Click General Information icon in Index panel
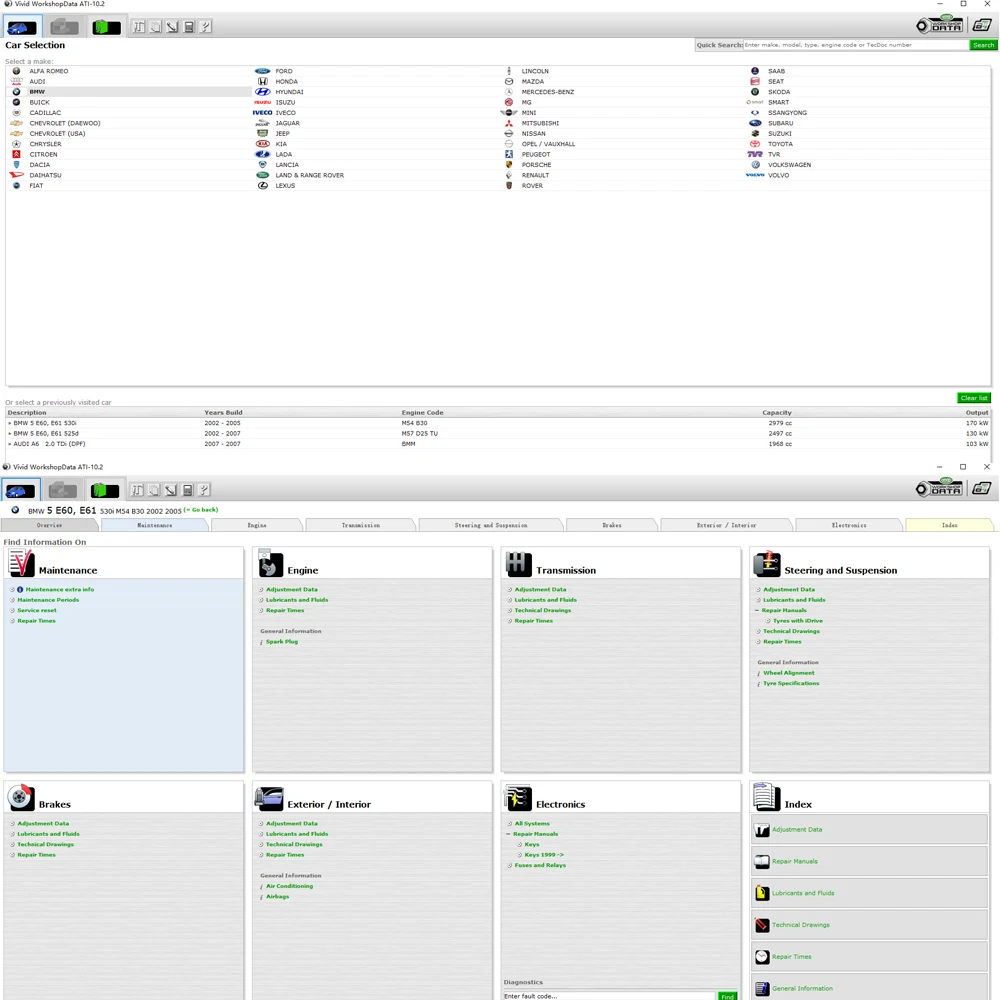This screenshot has height=1000, width=1000. point(762,989)
